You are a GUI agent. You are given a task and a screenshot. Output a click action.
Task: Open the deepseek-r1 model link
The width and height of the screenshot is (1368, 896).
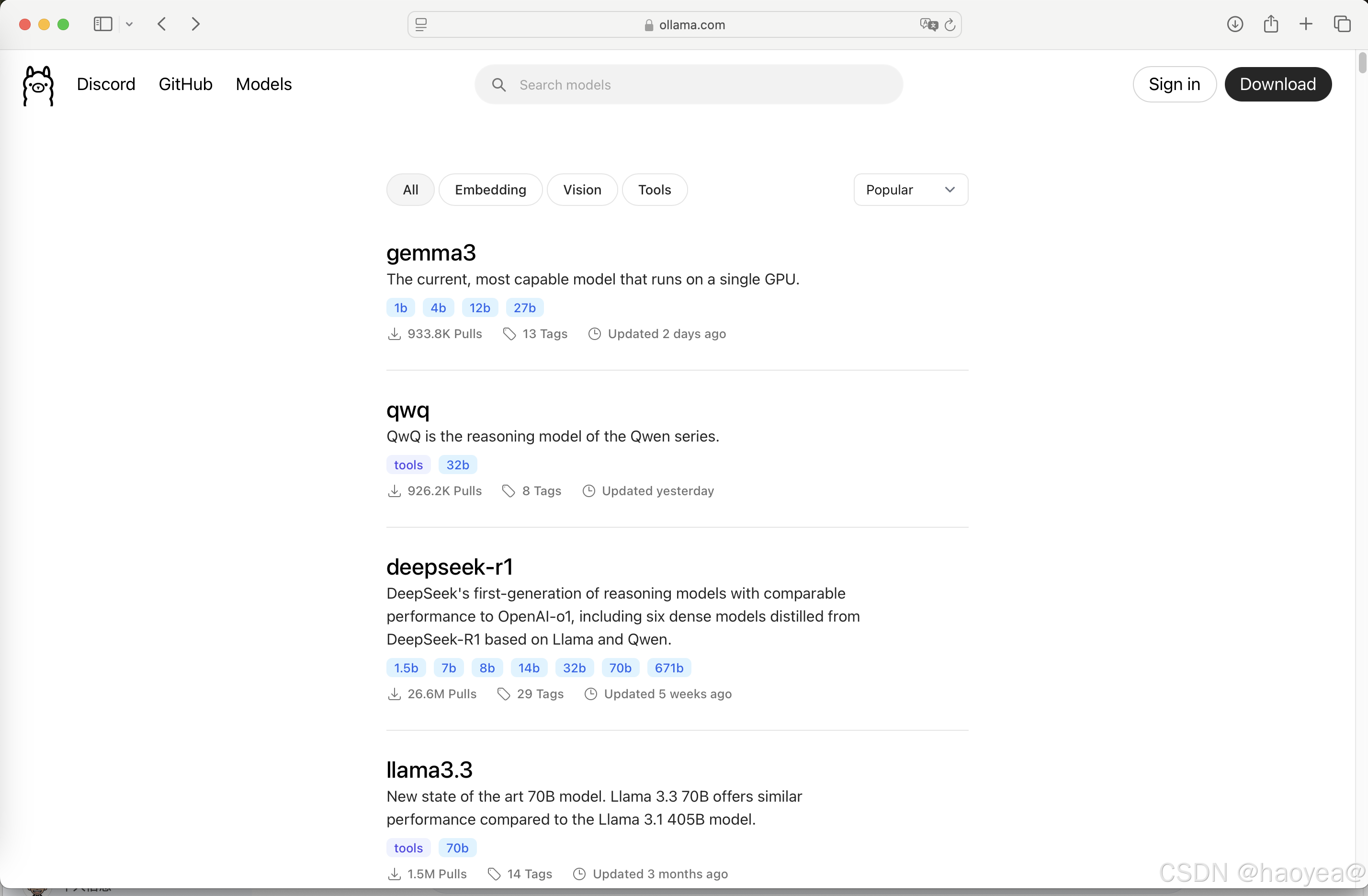click(x=450, y=567)
